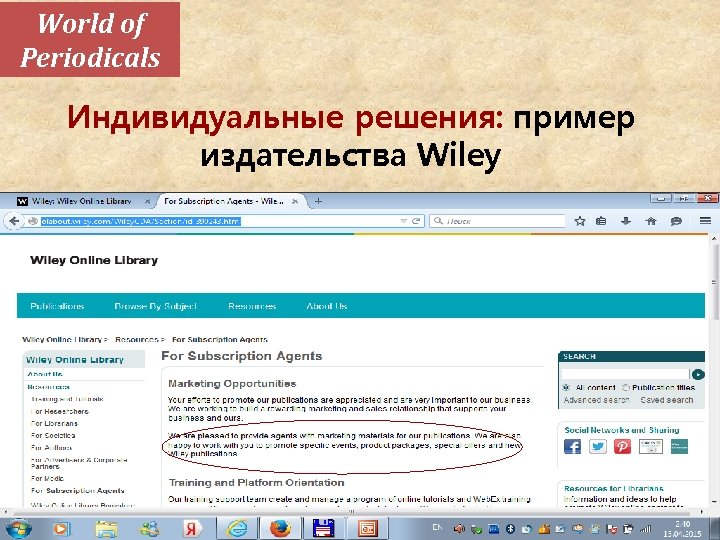Open For Authors in the sidebar
The height and width of the screenshot is (540, 720).
tap(51, 447)
